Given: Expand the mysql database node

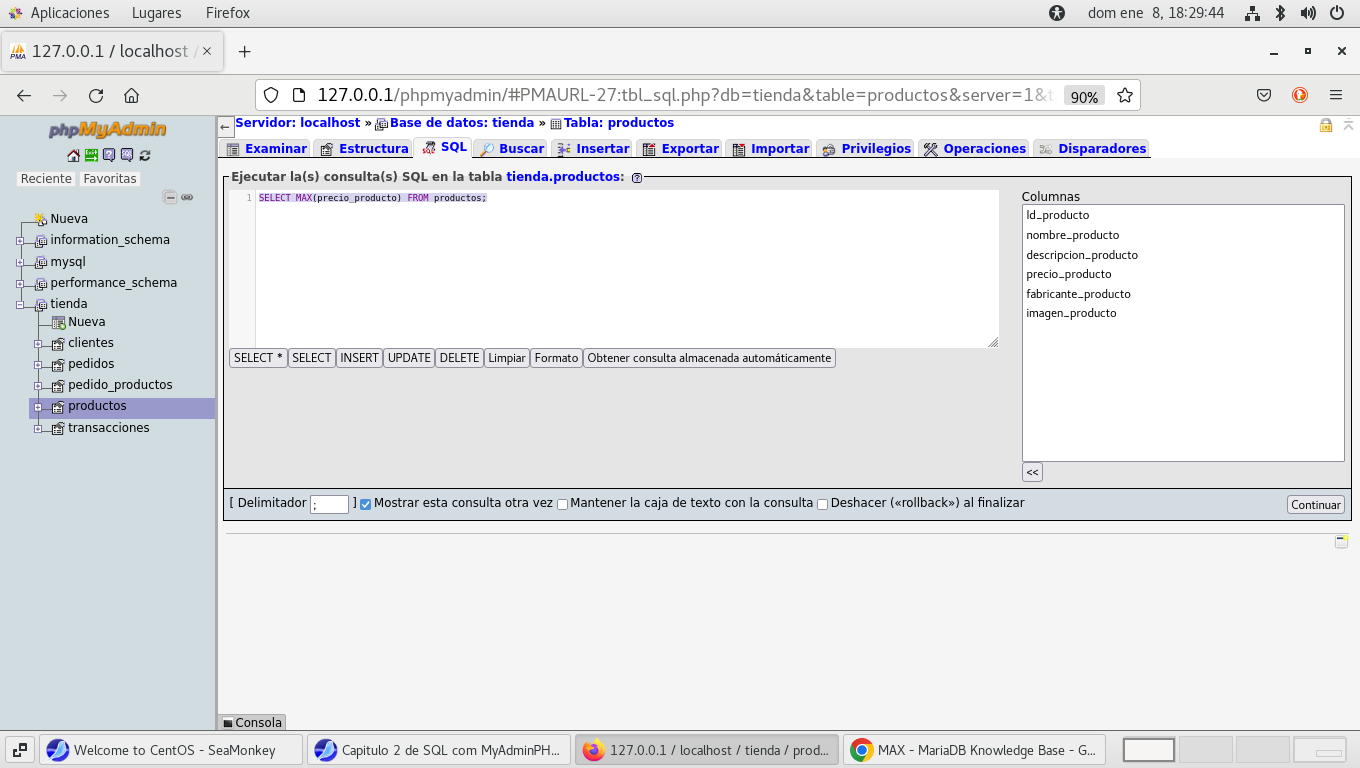Looking at the screenshot, I should [x=20, y=262].
